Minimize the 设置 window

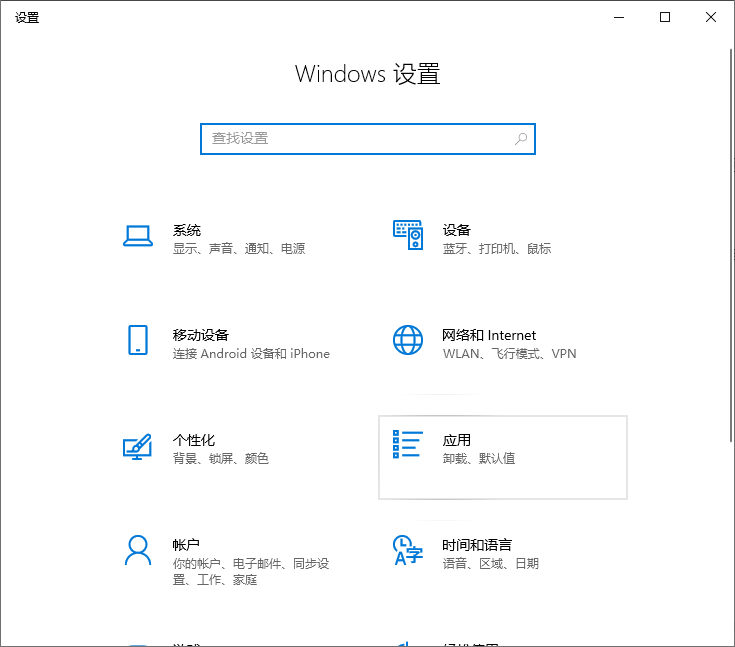tap(619, 17)
